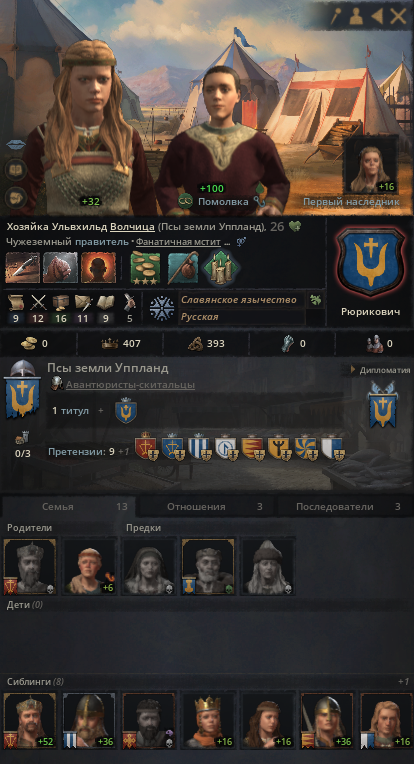414x764 pixels.
Task: Click the Фанатичная мстит trait link
Action: pyautogui.click(x=178, y=242)
